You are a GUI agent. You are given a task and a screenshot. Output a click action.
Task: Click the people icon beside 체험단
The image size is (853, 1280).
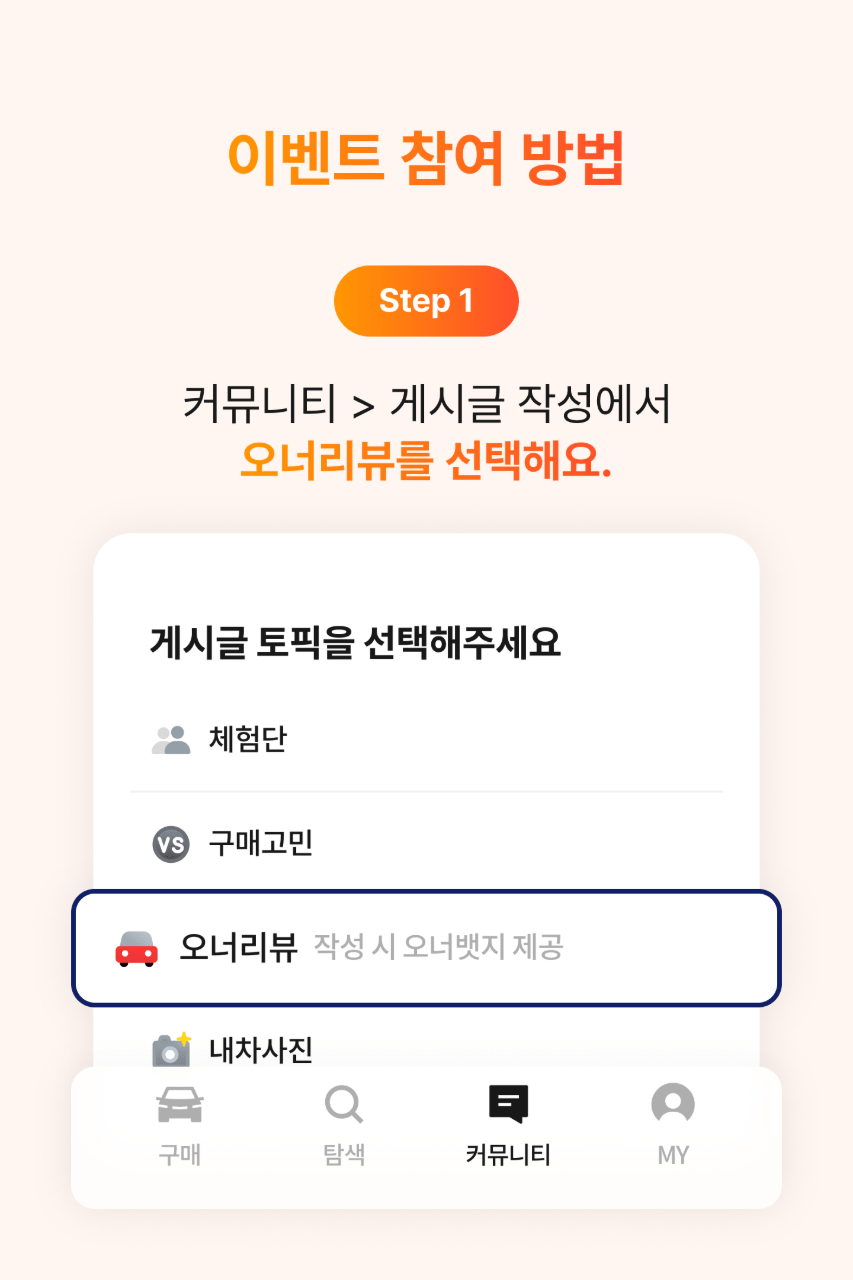click(x=171, y=740)
